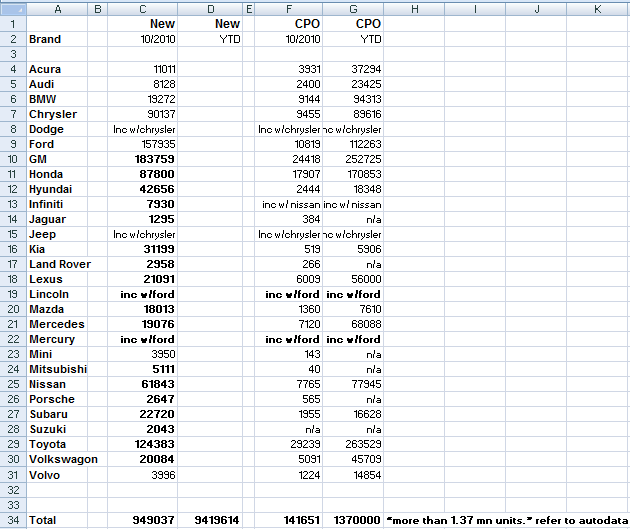
Task: Click the Mazda brand cell
Action: [57, 309]
